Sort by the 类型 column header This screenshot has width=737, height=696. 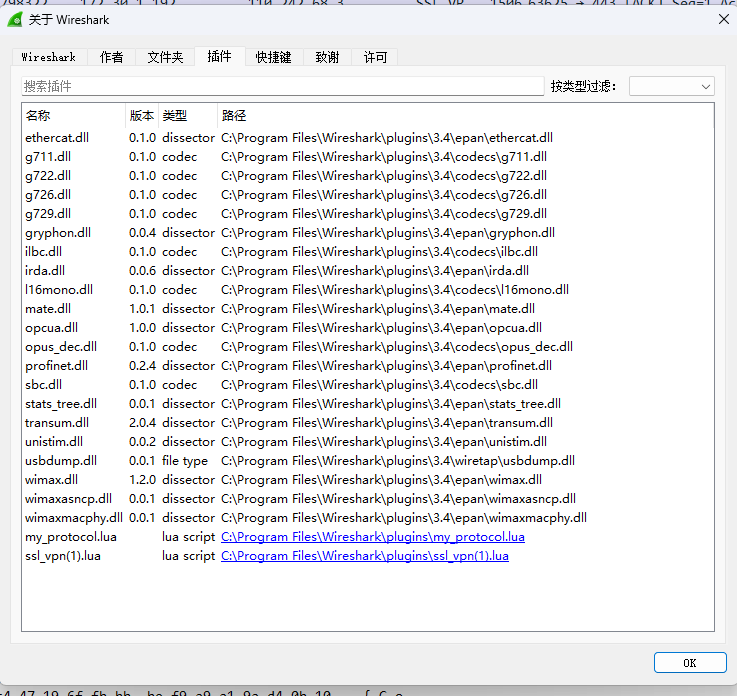188,116
